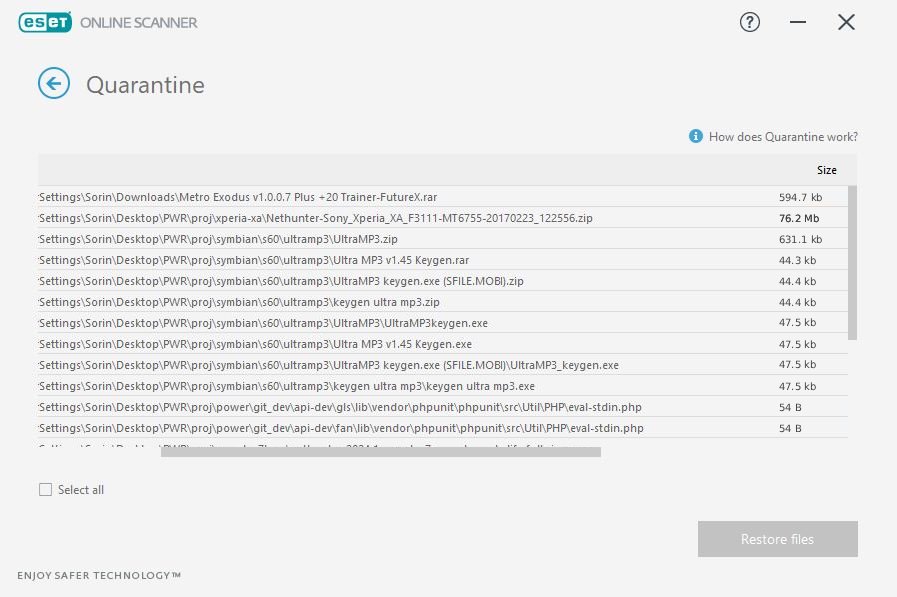This screenshot has height=597, width=897.
Task: Click the 44.3 kb size value
Action: 797,260
